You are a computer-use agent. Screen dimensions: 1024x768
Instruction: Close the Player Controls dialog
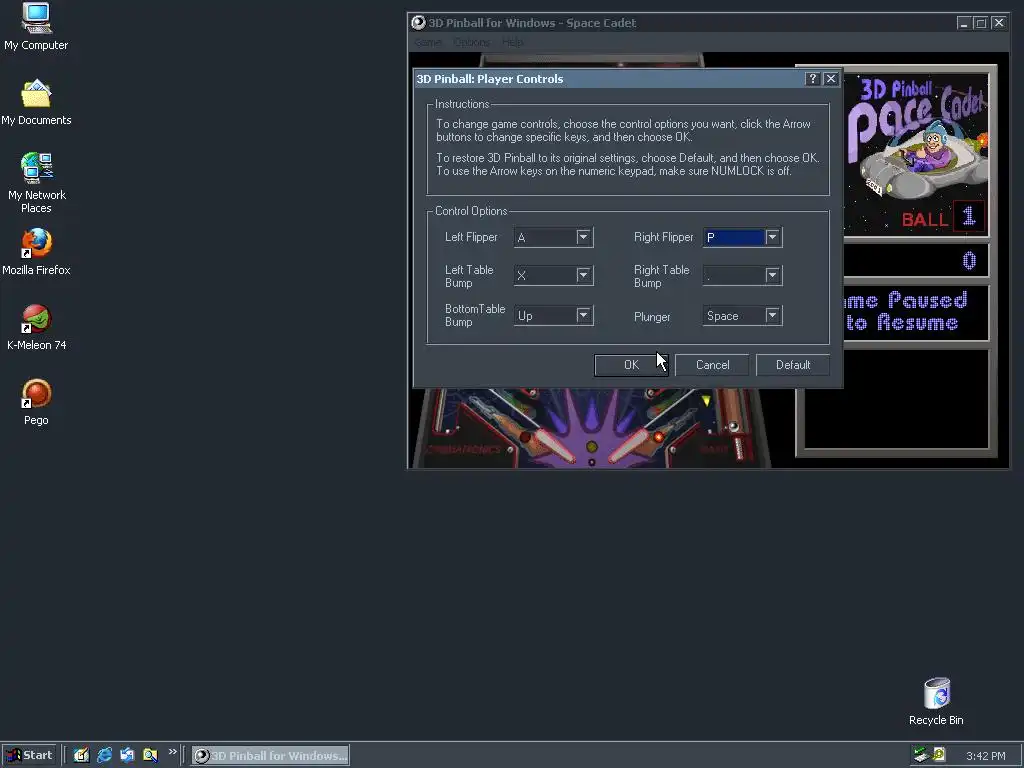coord(831,79)
